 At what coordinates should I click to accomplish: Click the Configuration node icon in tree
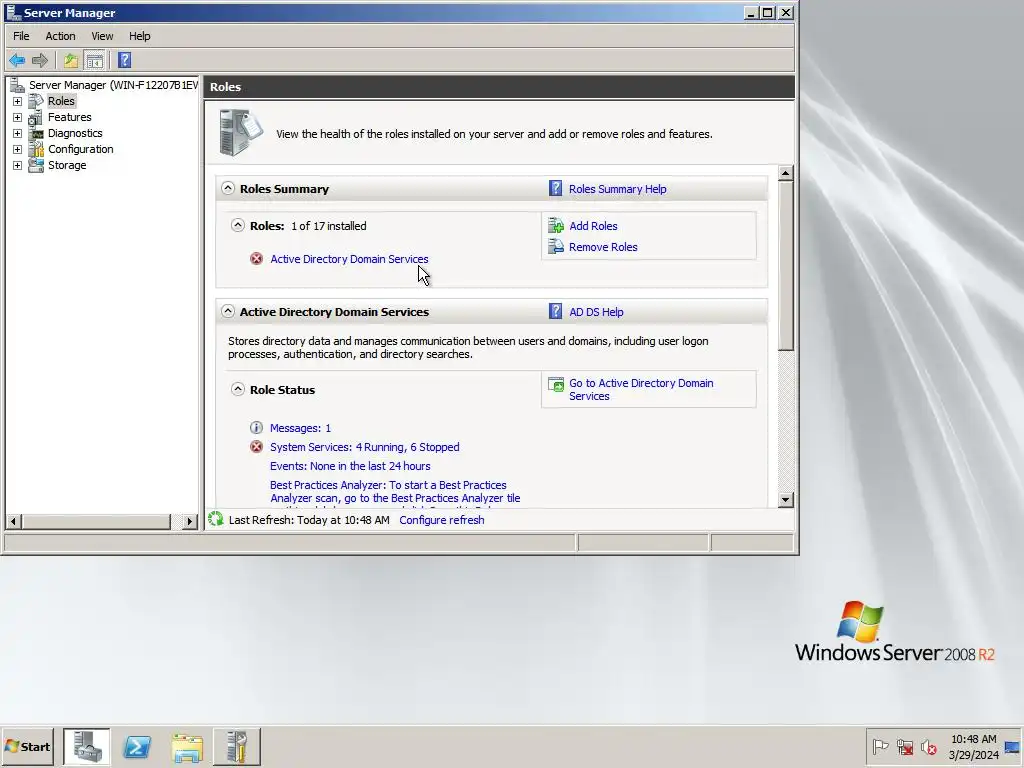click(37, 150)
